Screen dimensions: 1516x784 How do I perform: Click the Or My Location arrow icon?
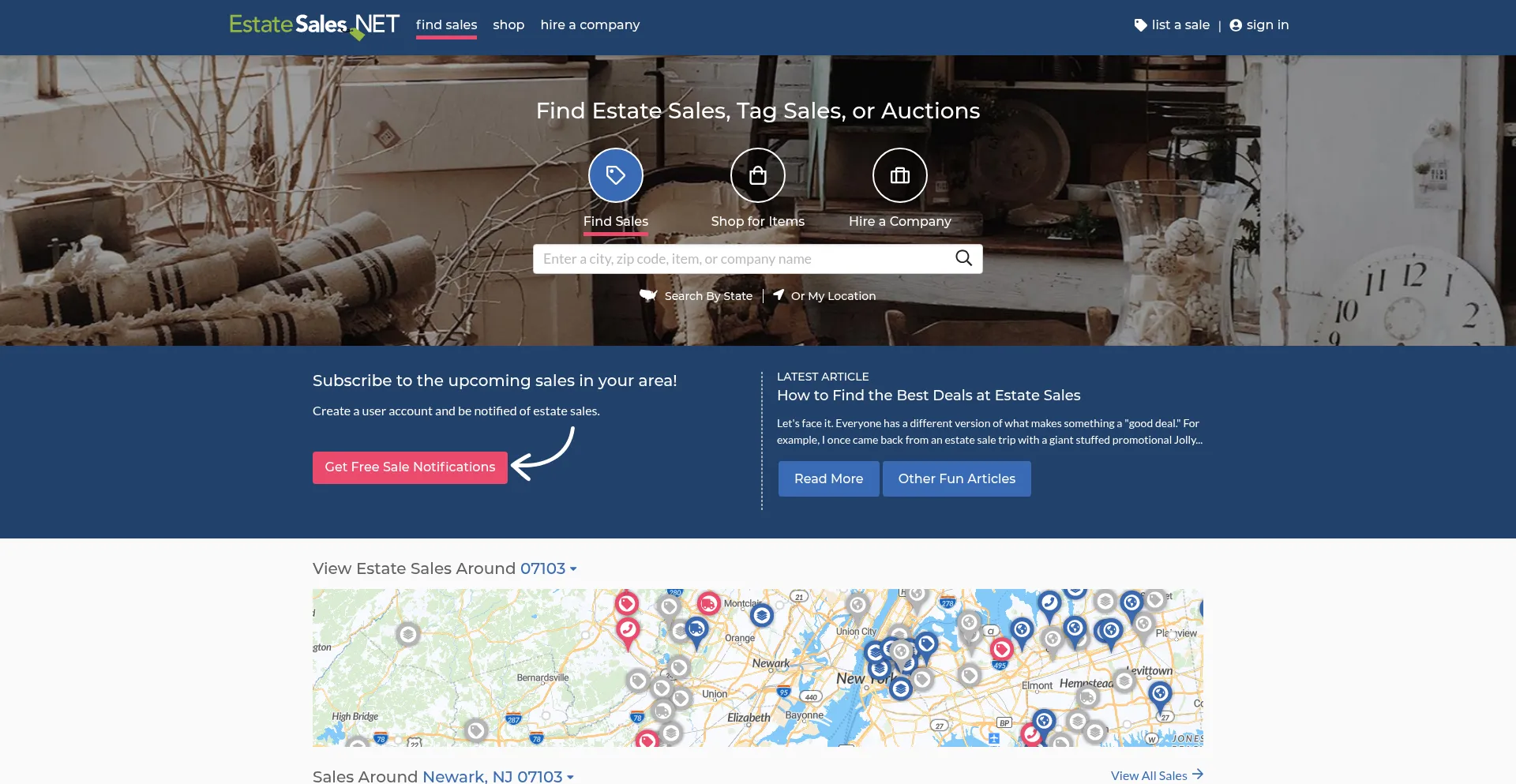point(779,294)
